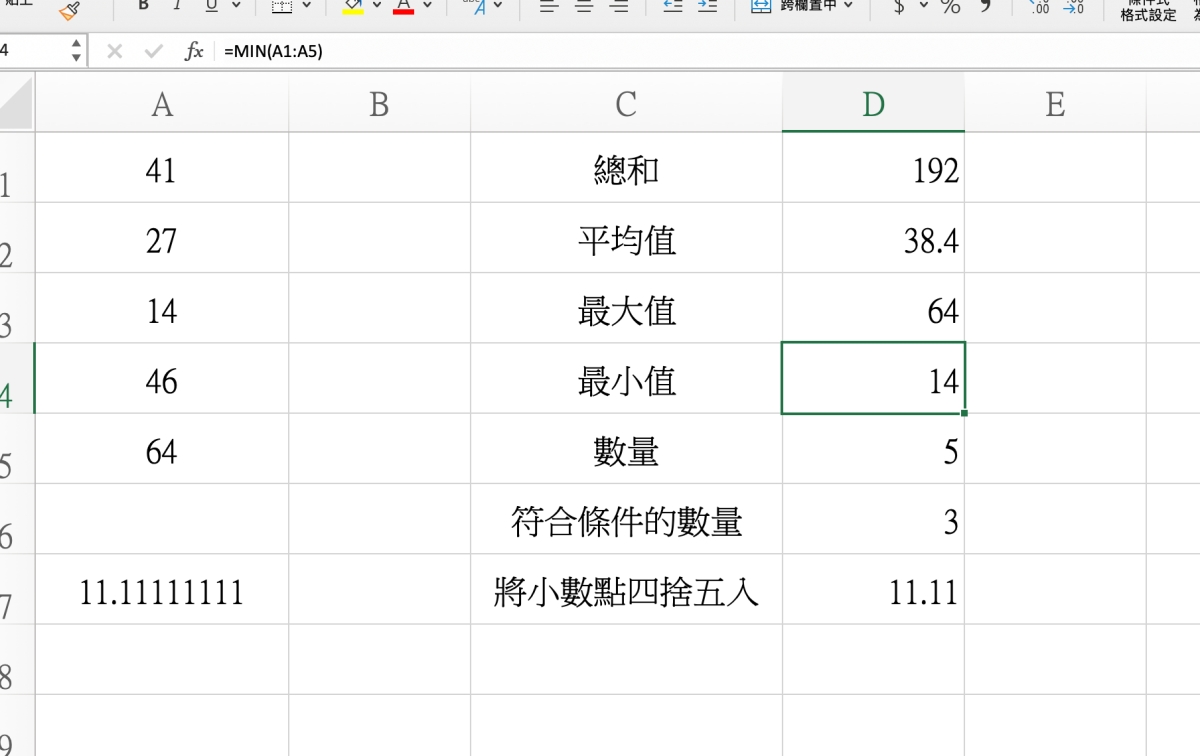Toggle bold formatting
The height and width of the screenshot is (756, 1200).
click(143, 6)
